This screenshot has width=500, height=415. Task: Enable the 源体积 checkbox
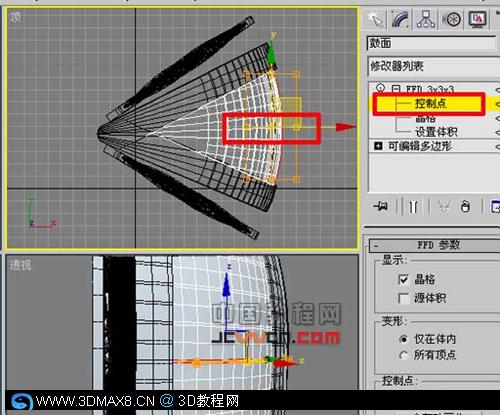pos(403,298)
